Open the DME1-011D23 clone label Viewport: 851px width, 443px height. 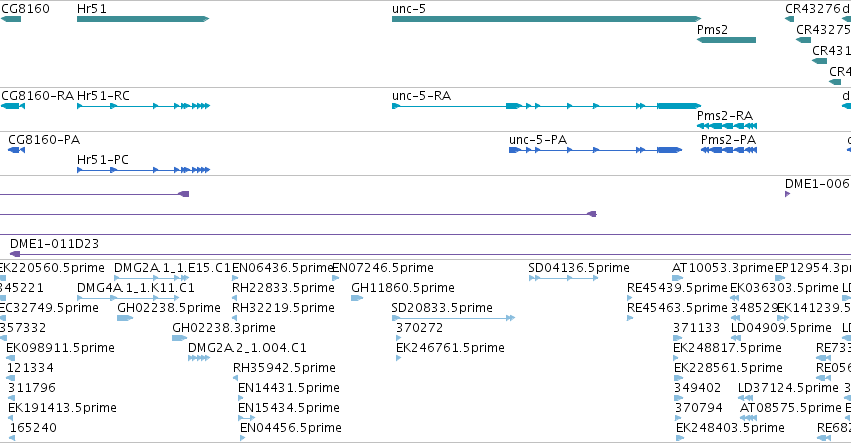pos(54,244)
